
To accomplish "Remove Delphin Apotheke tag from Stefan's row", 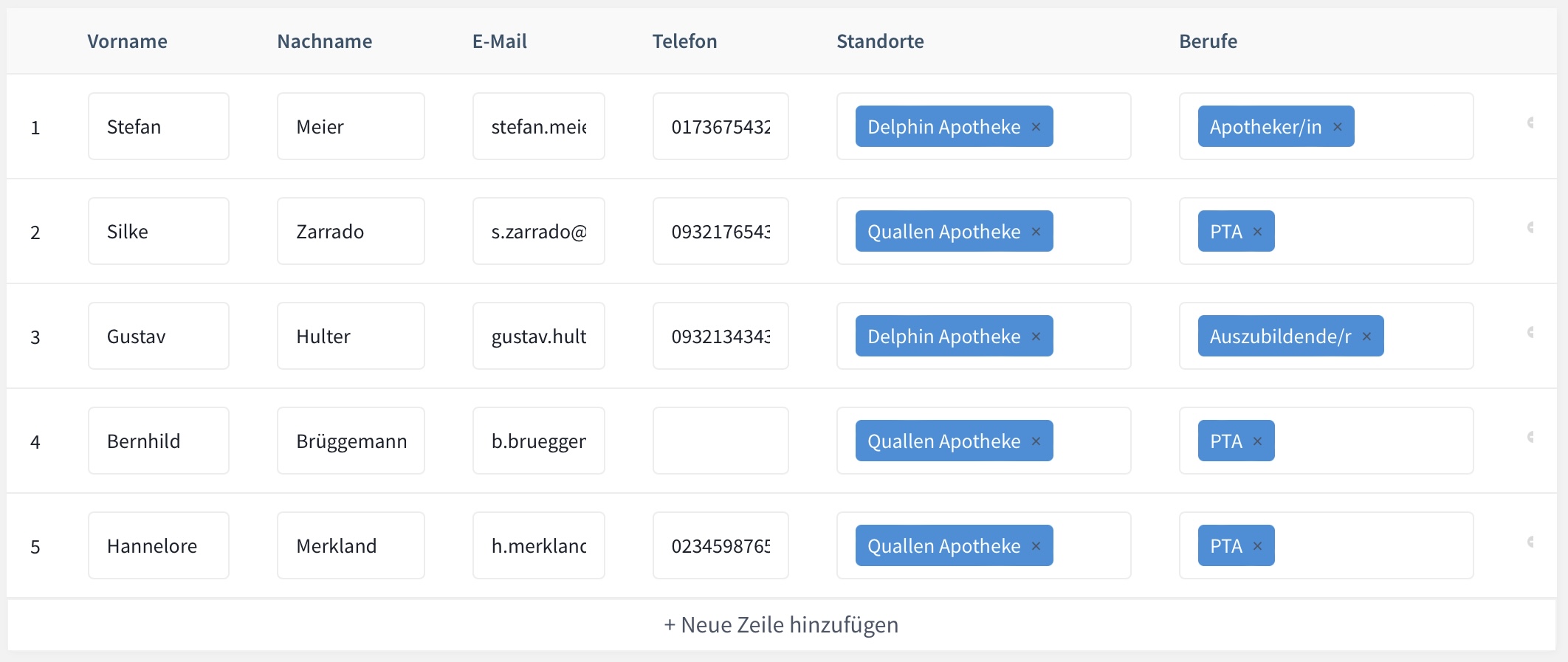I will pos(1036,127).
